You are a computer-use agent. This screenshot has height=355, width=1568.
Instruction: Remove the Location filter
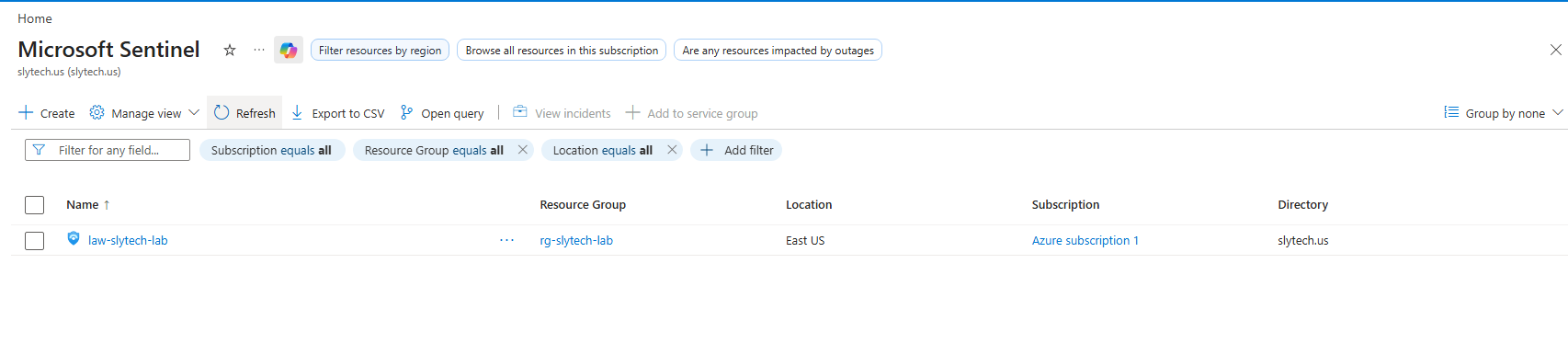coord(672,150)
